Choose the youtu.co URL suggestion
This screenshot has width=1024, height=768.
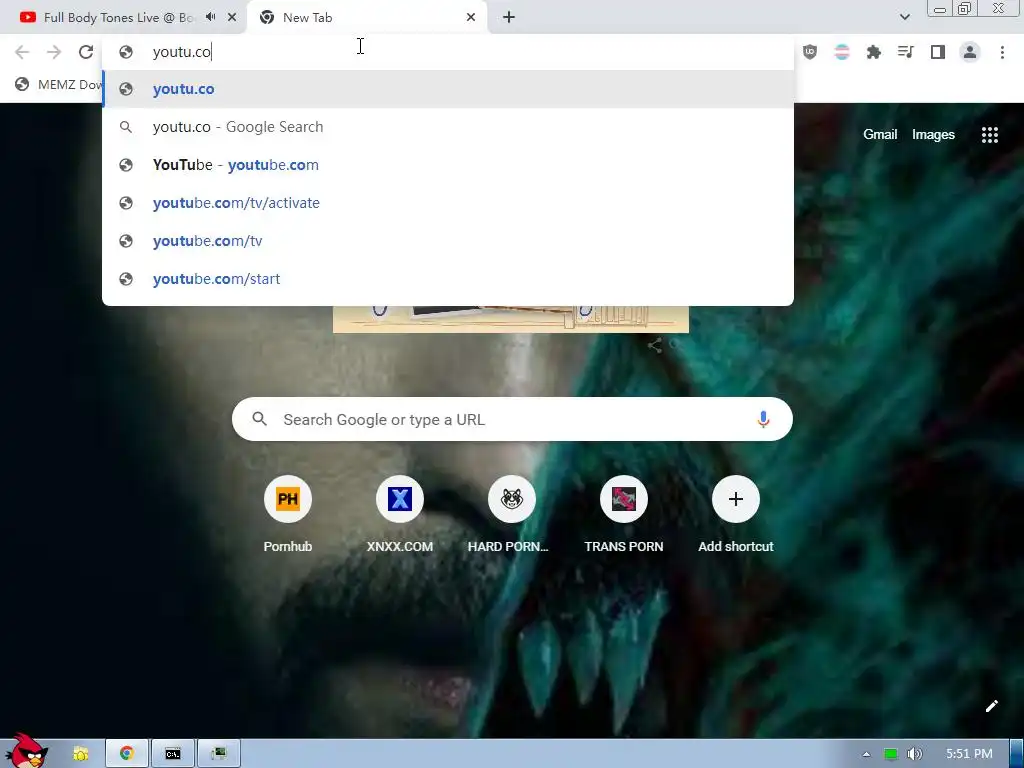pos(448,89)
